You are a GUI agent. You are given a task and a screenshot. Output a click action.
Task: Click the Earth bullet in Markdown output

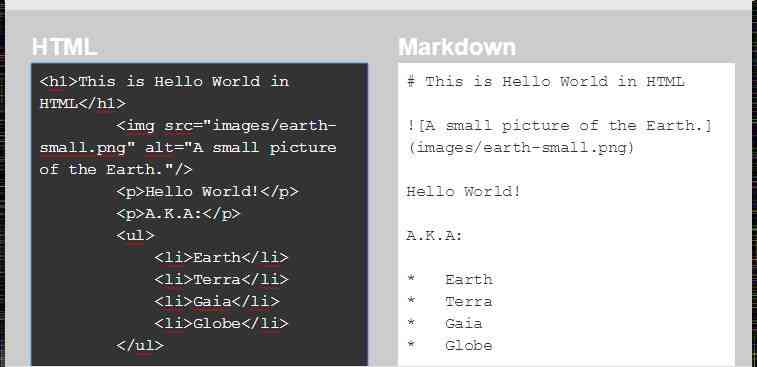point(450,280)
